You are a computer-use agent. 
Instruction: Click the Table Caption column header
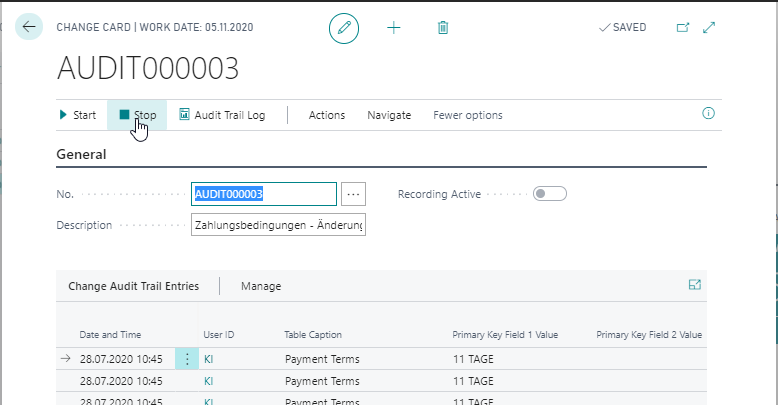(x=313, y=335)
